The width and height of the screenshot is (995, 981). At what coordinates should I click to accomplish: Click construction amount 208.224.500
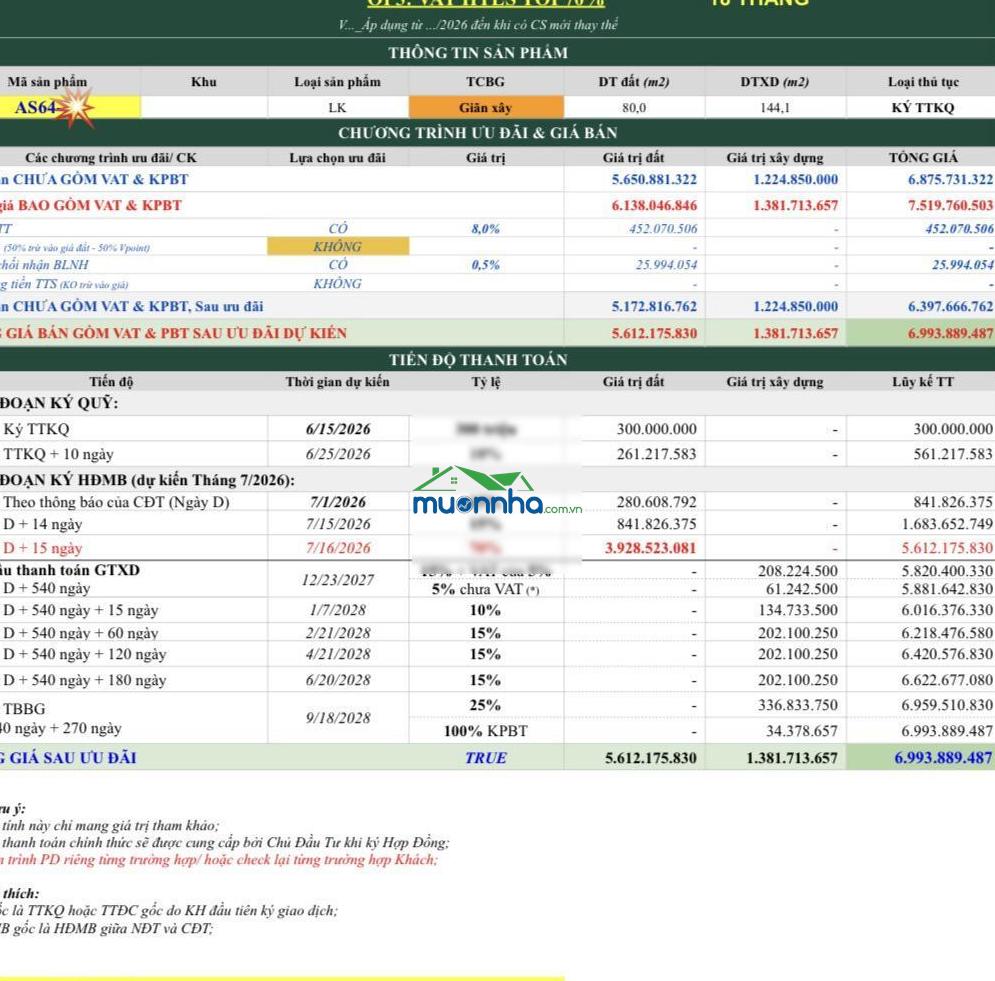point(798,571)
